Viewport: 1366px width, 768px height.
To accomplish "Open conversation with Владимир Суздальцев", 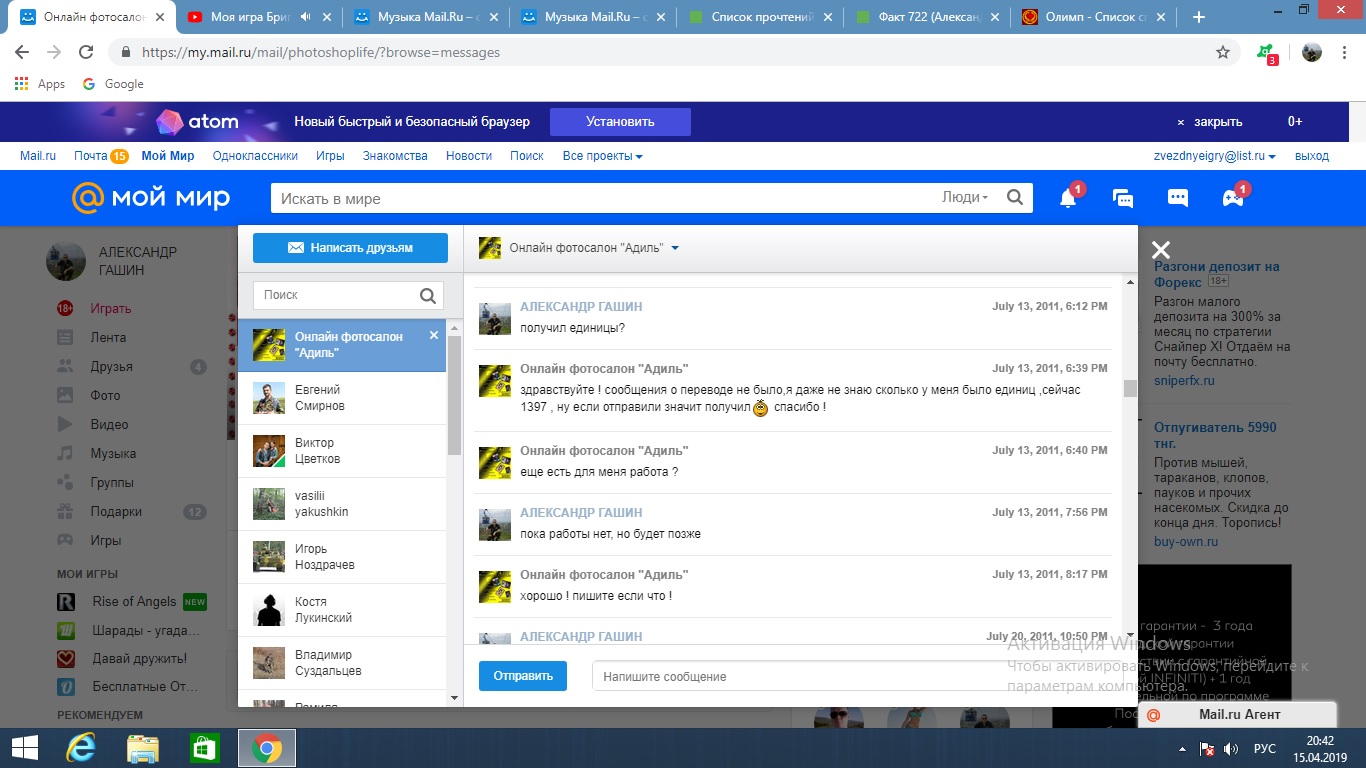I will point(342,663).
